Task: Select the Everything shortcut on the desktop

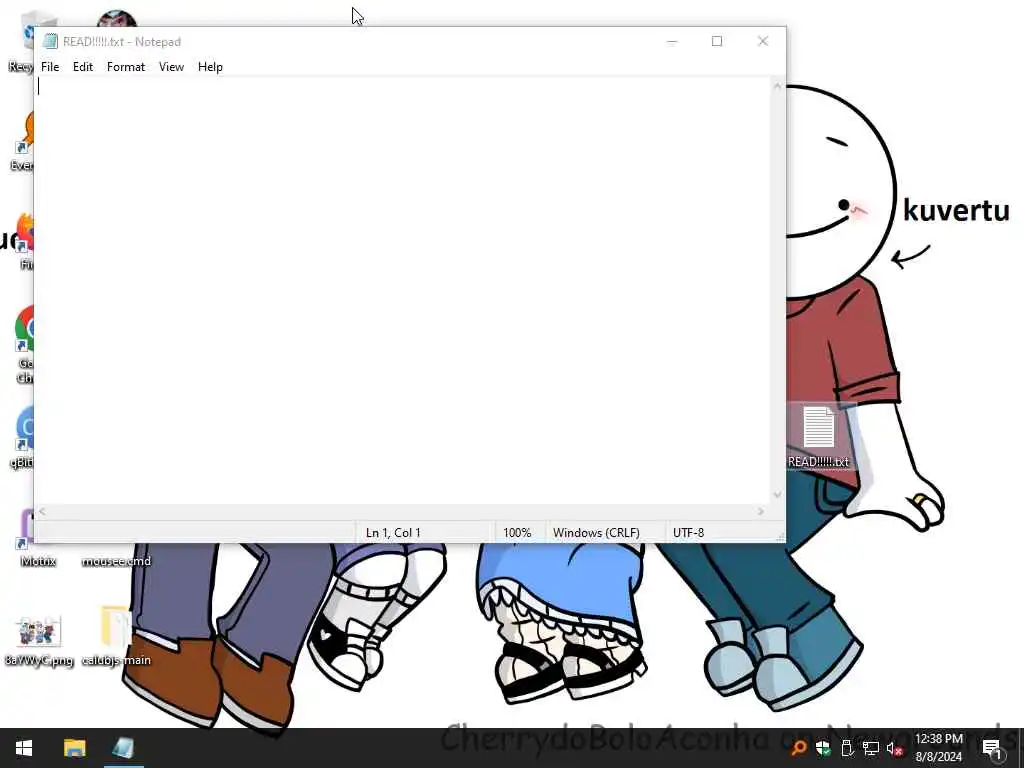Action: [22, 140]
